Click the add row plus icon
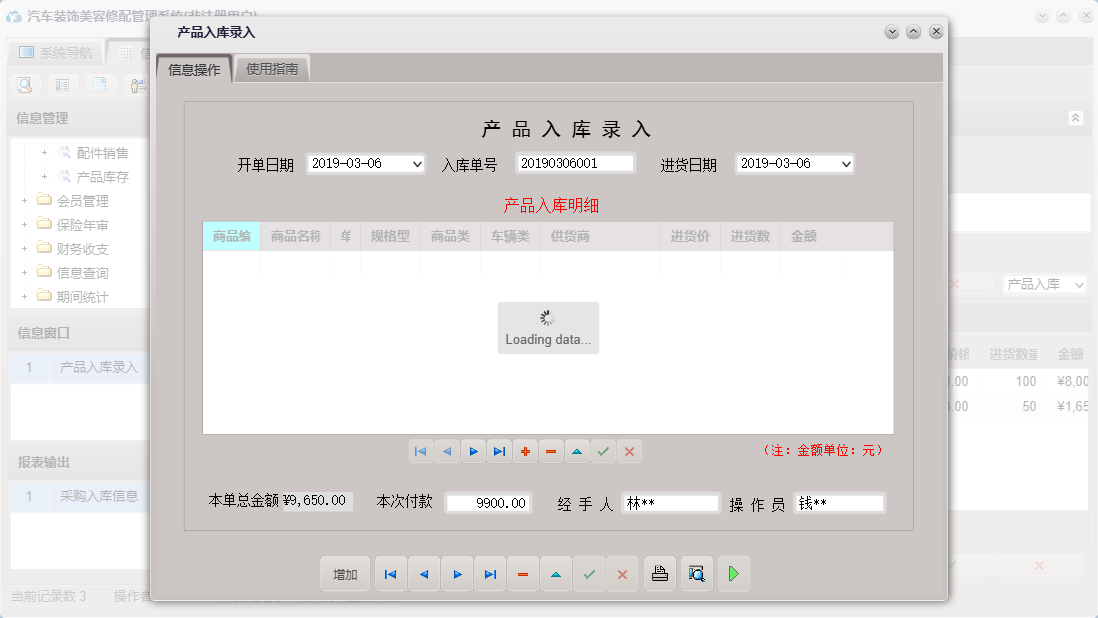This screenshot has width=1098, height=618. click(x=525, y=451)
